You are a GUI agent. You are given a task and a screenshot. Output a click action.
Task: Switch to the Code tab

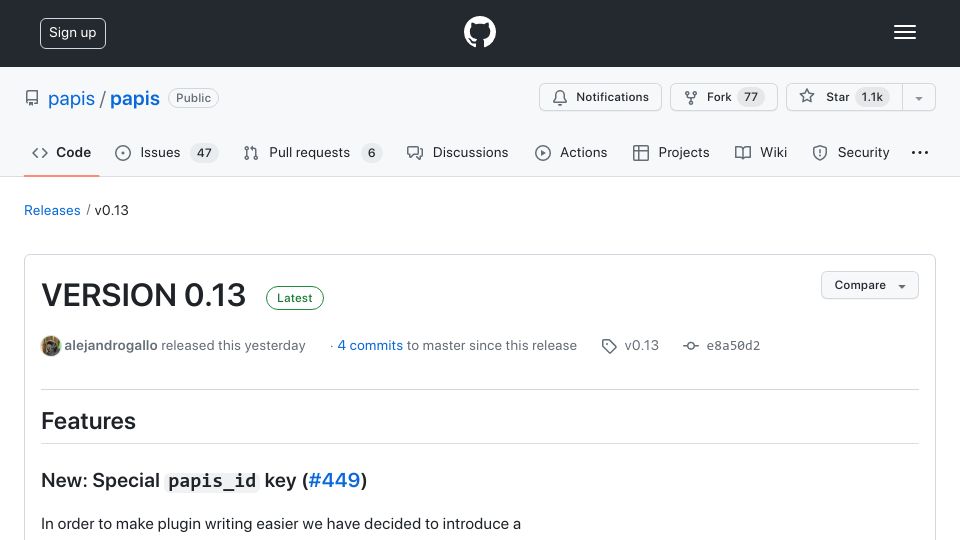coord(61,152)
